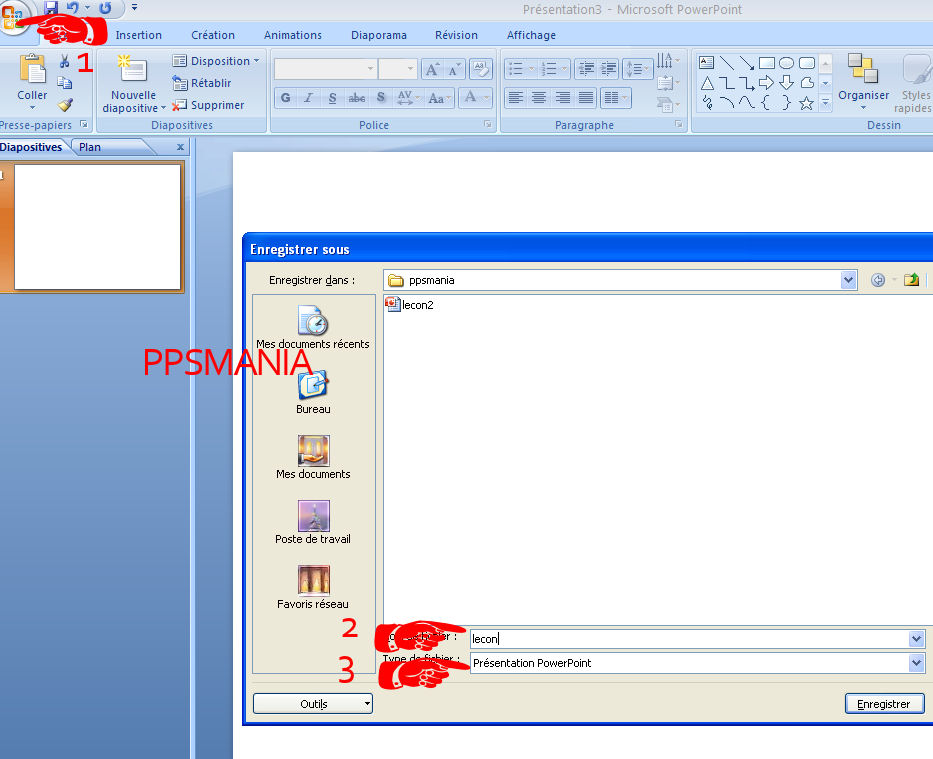Open the Type de fichier dropdown
This screenshot has width=933, height=759.
click(x=916, y=663)
